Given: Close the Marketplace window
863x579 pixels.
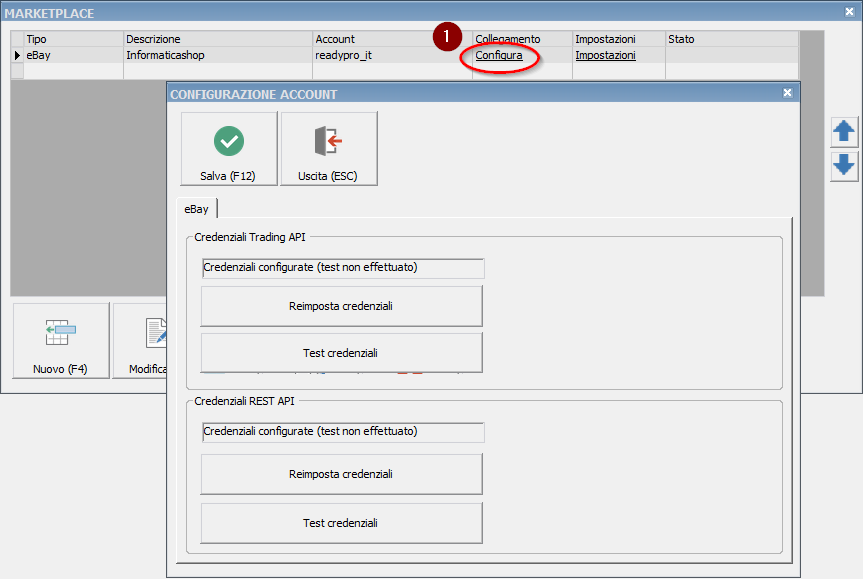Looking at the screenshot, I should coord(850,11).
